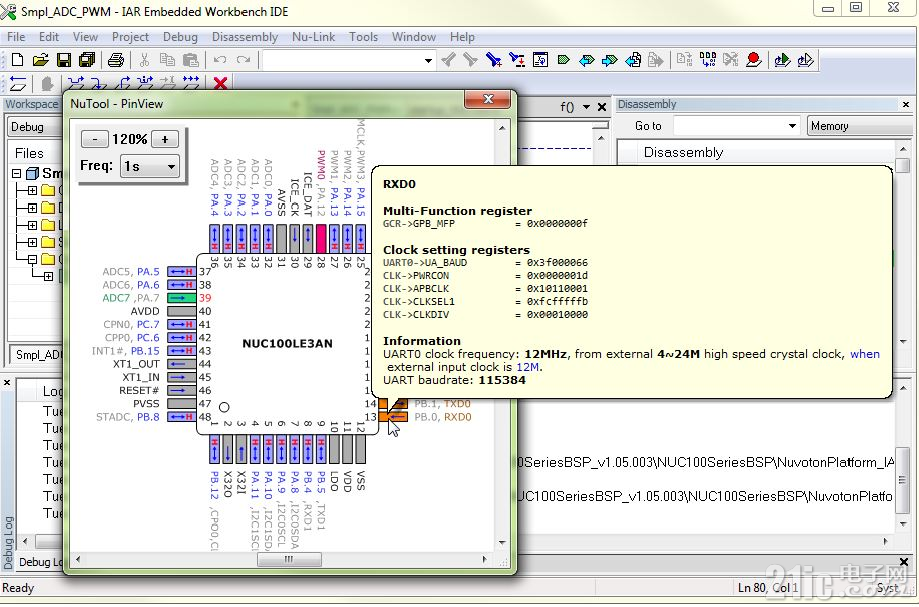Screen dimensions: 919x607
Task: Open the Project menu
Action: pyautogui.click(x=130, y=37)
